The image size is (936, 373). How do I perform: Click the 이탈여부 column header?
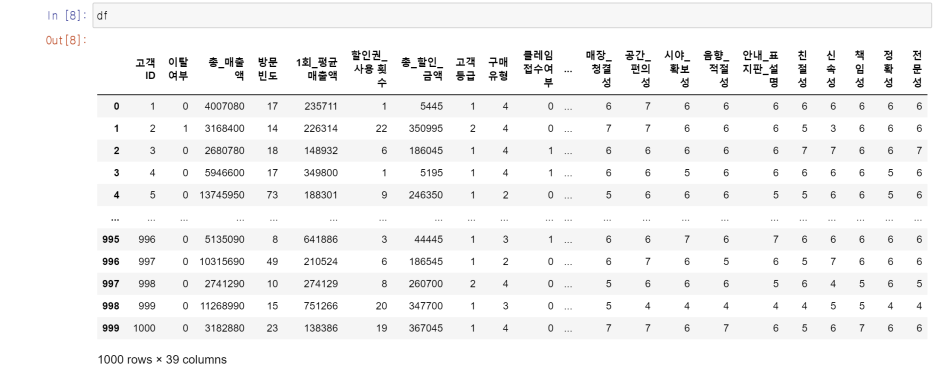tap(178, 70)
